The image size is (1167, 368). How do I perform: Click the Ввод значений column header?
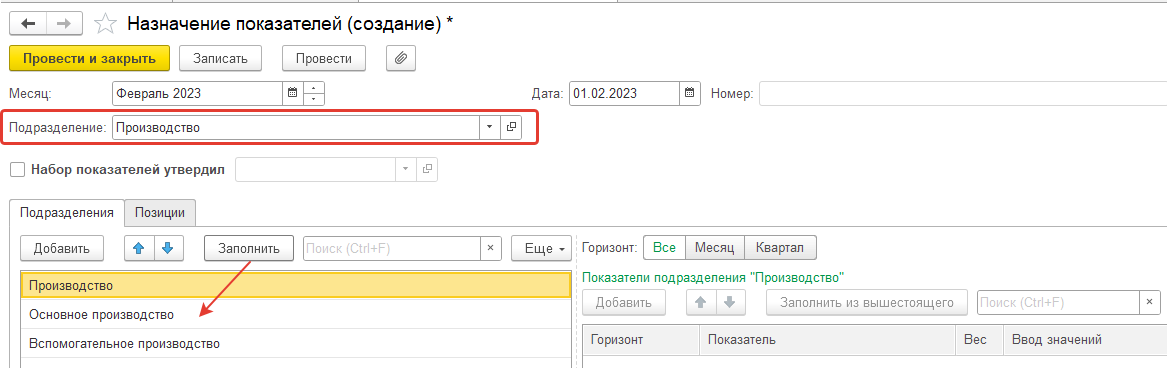1084,340
